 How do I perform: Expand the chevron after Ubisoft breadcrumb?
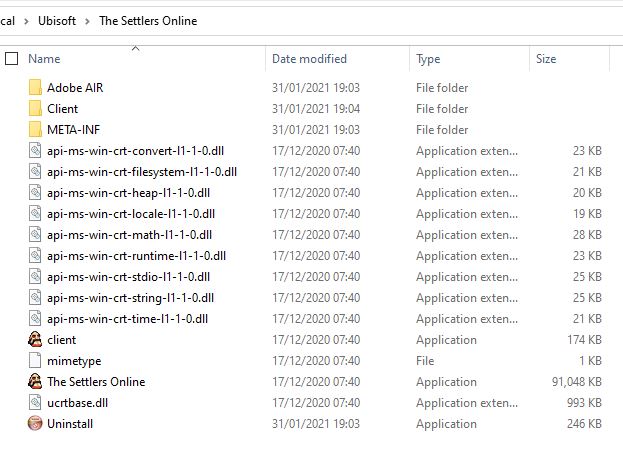[x=89, y=21]
